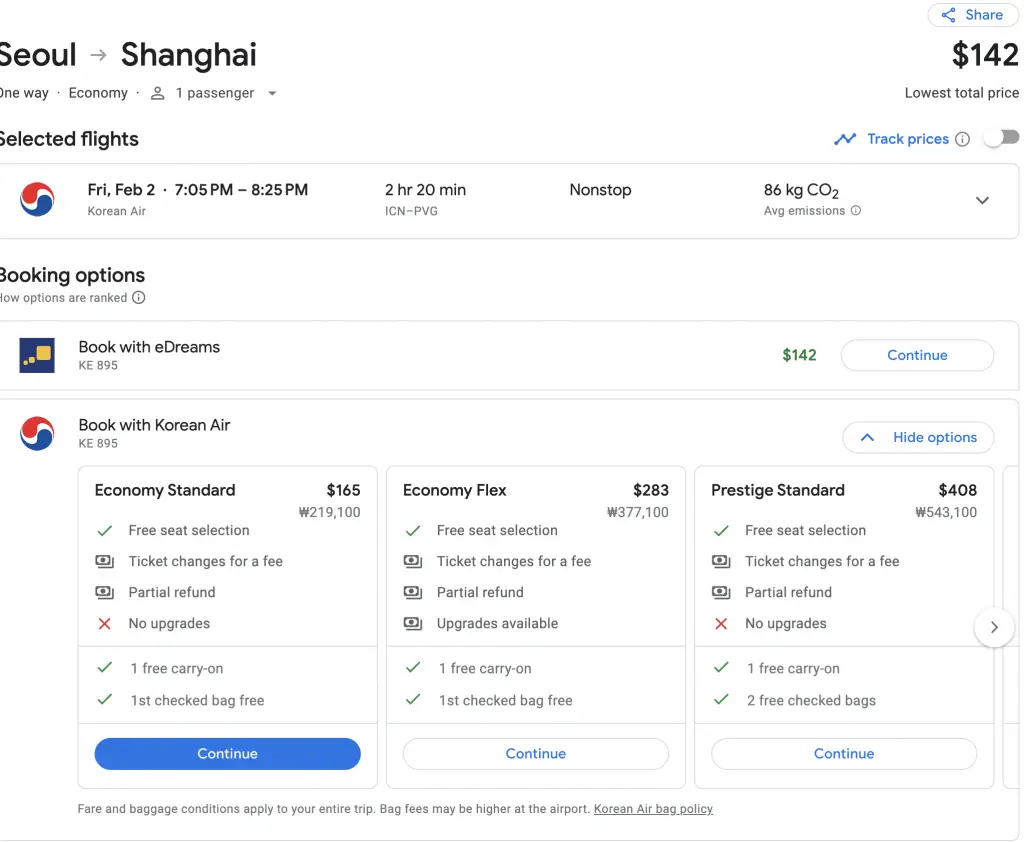Open the passenger count dropdown
Screen dimensions: 1024x843
272,93
